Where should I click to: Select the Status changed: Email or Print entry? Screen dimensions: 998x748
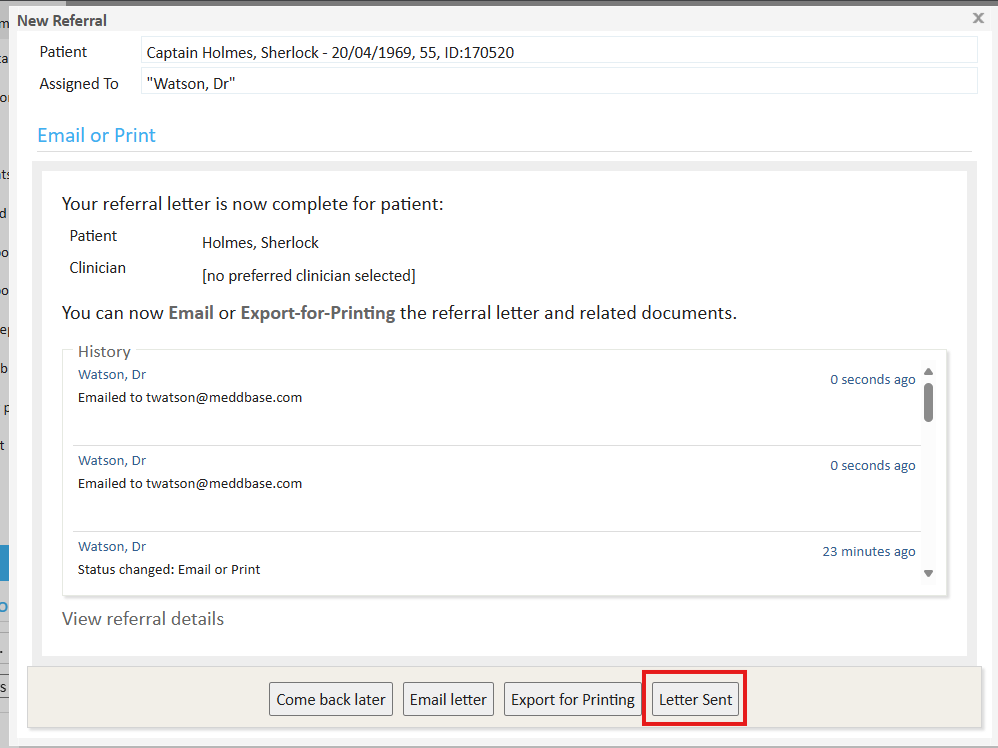169,570
